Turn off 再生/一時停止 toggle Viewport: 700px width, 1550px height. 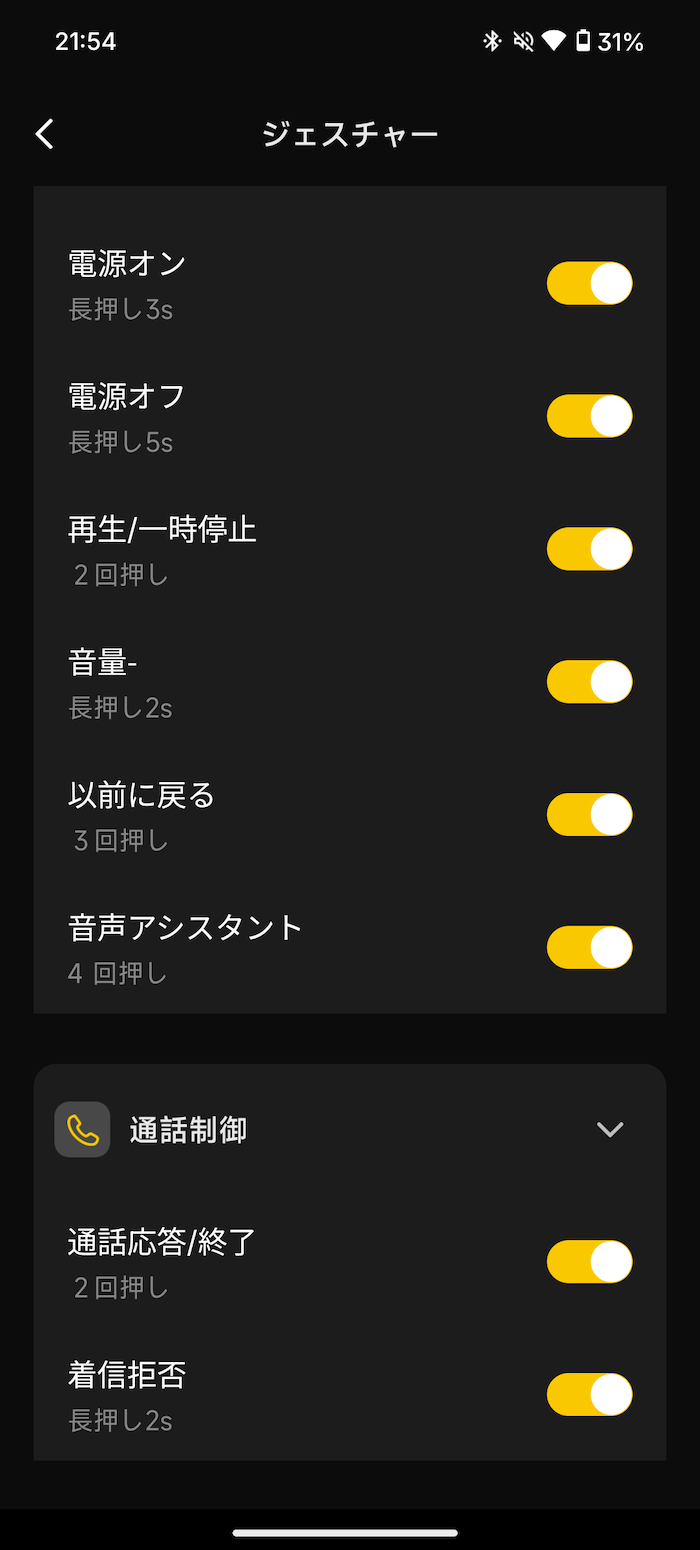point(589,549)
